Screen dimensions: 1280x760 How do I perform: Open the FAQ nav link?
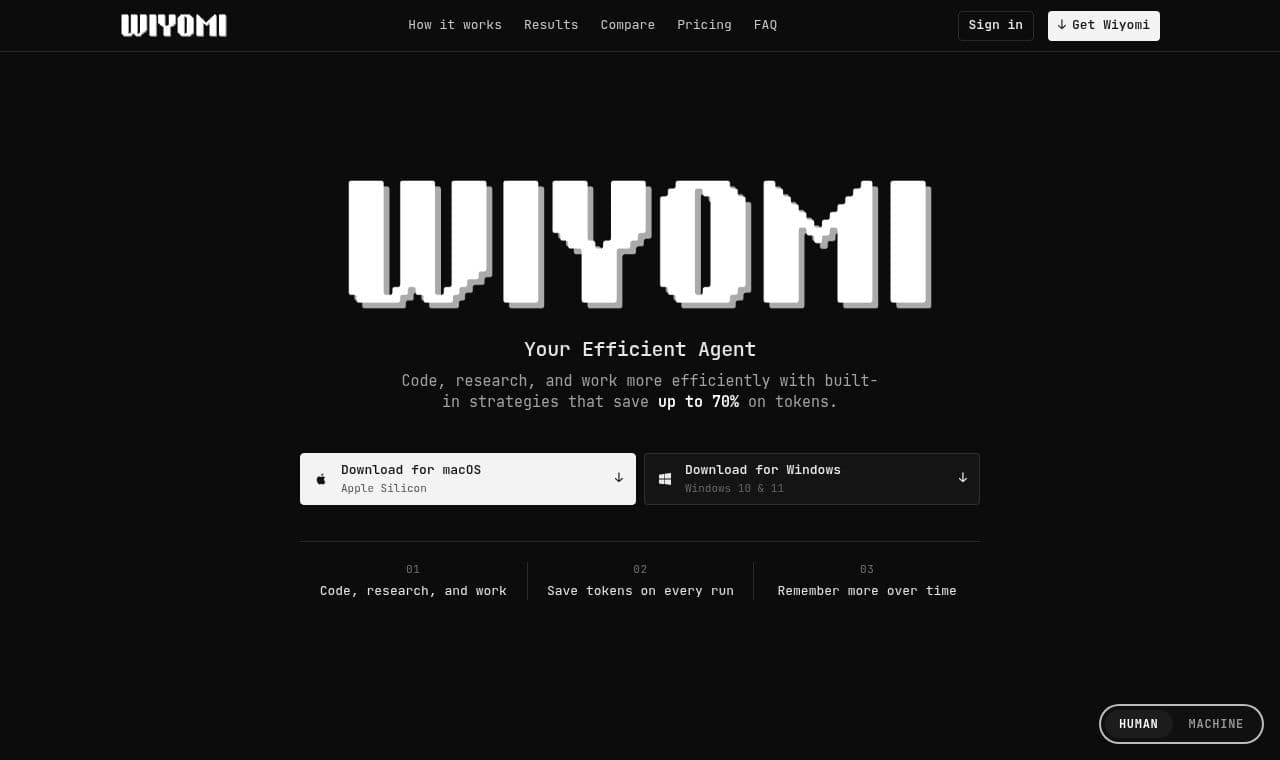click(x=765, y=25)
